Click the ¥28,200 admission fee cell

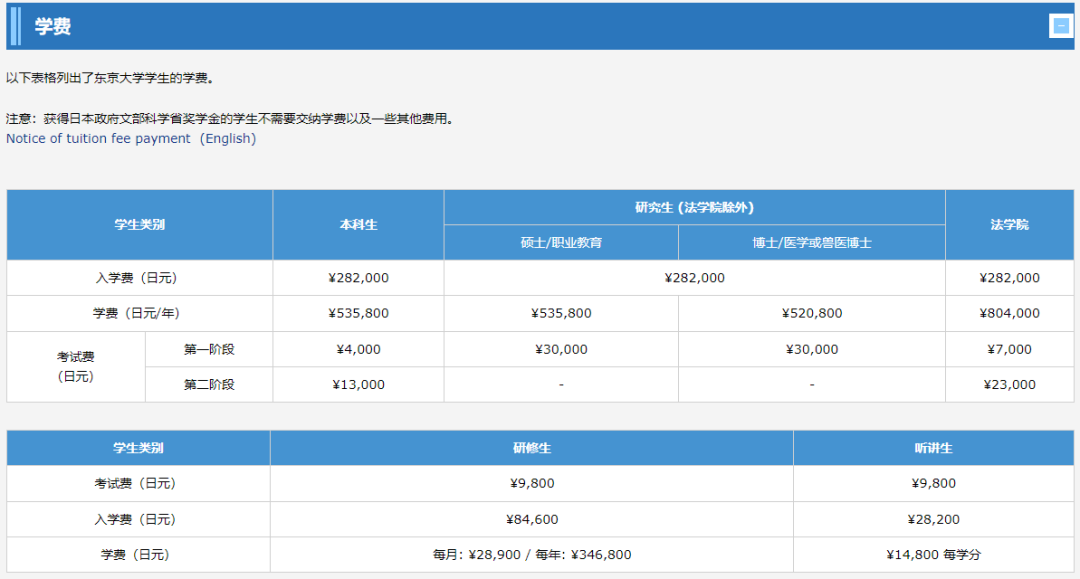(x=933, y=520)
